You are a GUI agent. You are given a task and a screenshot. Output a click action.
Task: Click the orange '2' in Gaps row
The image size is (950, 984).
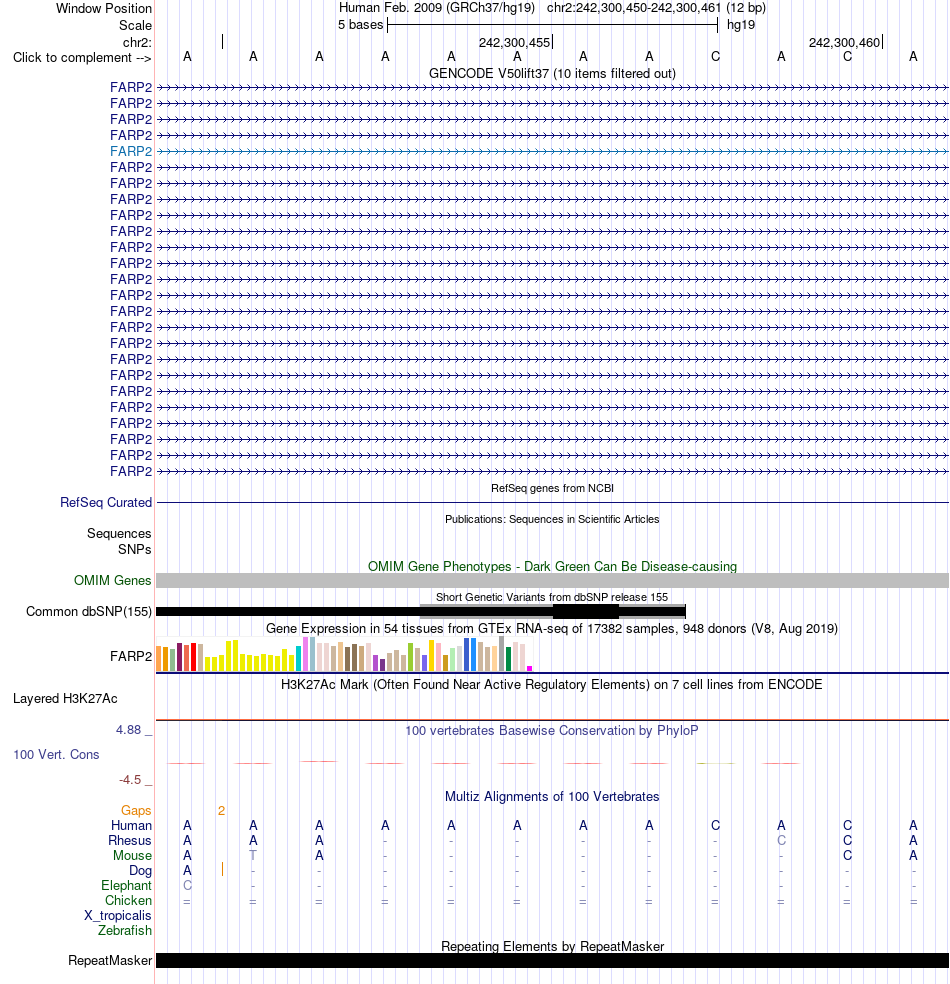coord(221,811)
